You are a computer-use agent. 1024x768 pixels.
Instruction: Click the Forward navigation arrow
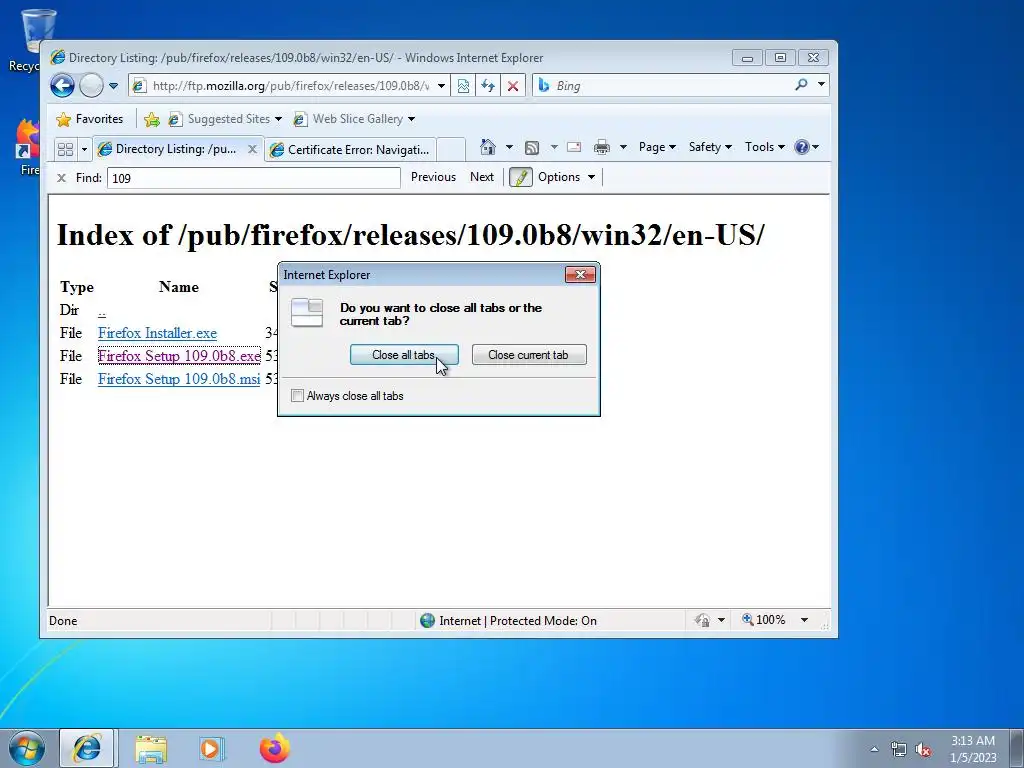tap(91, 86)
